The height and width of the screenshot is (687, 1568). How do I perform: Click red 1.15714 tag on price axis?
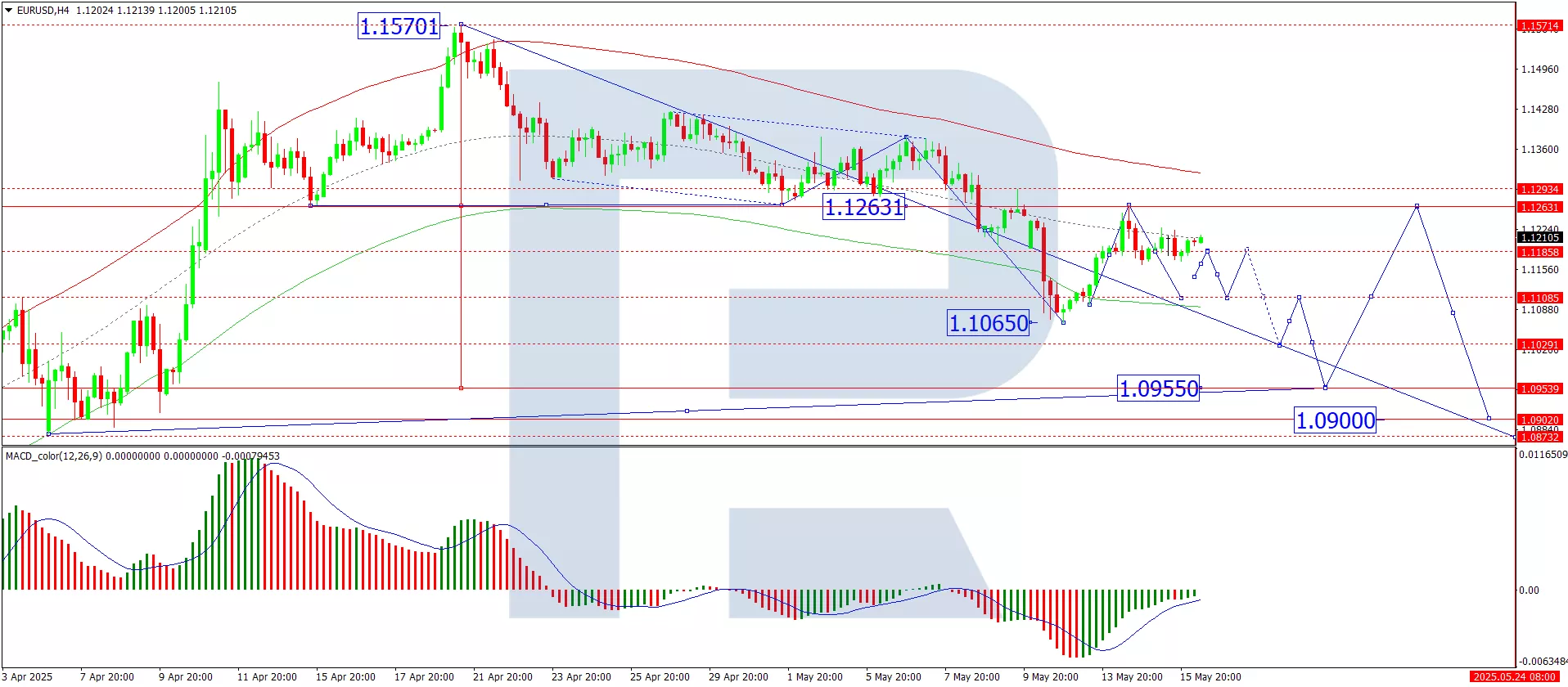[1539, 26]
